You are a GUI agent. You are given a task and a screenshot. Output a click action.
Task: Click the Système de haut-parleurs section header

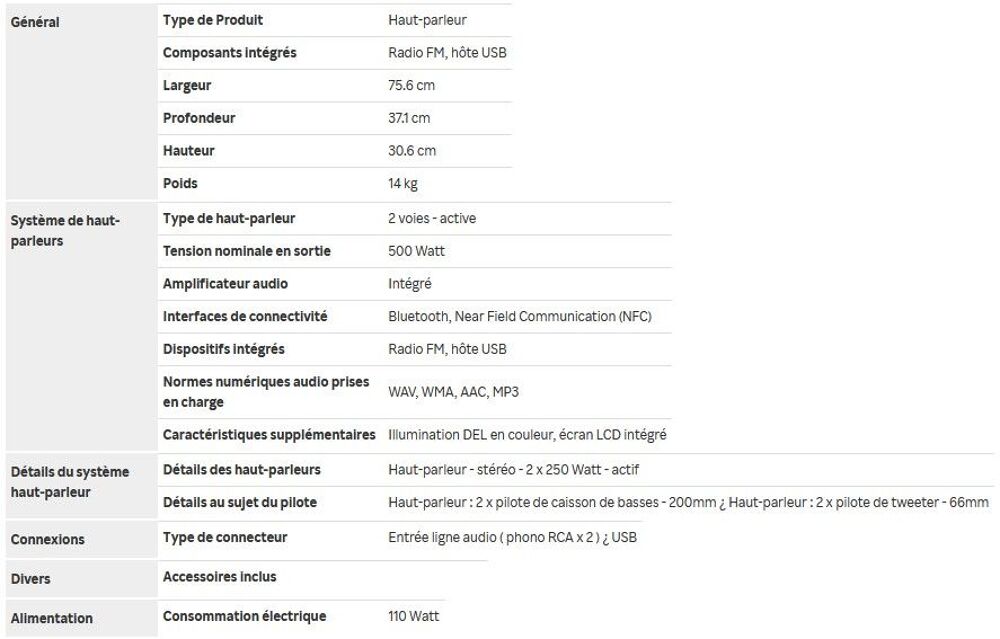click(65, 231)
